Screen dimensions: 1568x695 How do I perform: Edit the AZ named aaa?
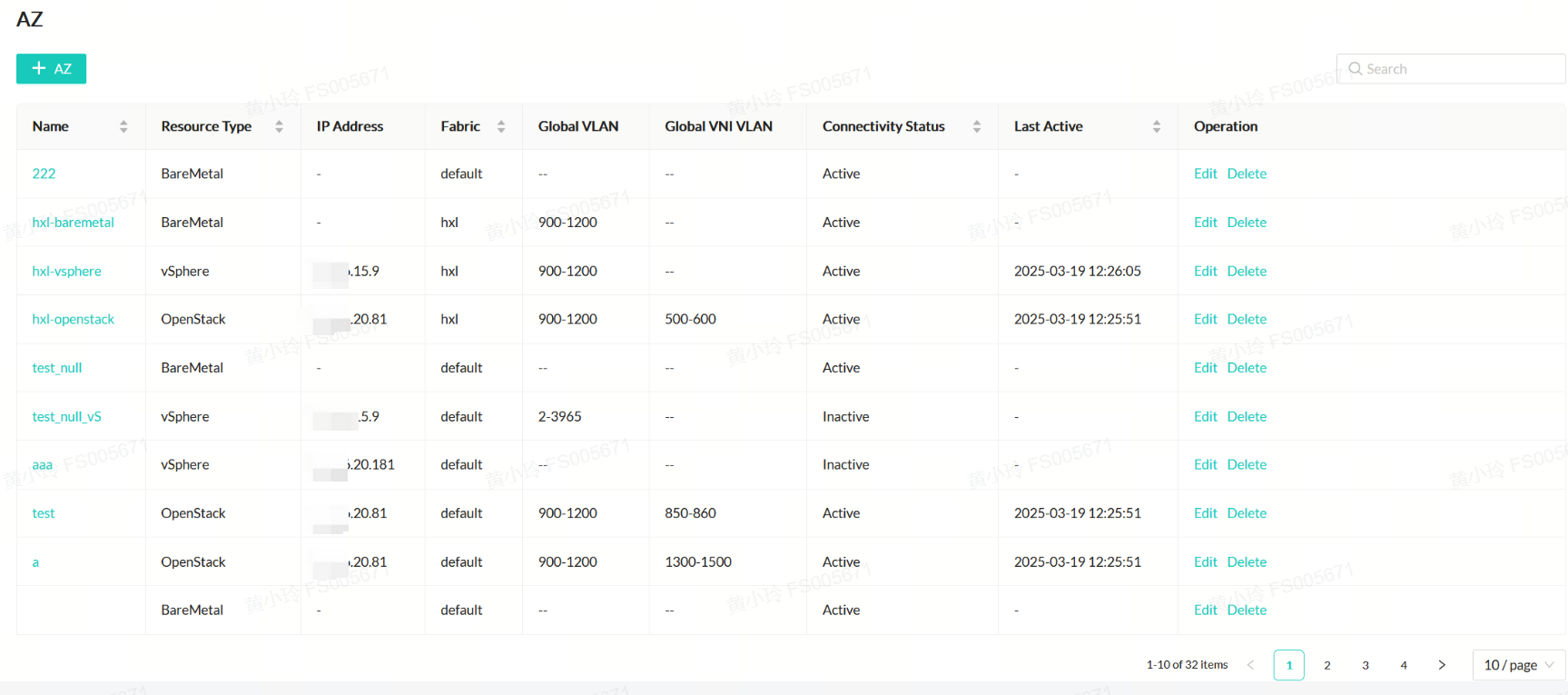(1205, 465)
